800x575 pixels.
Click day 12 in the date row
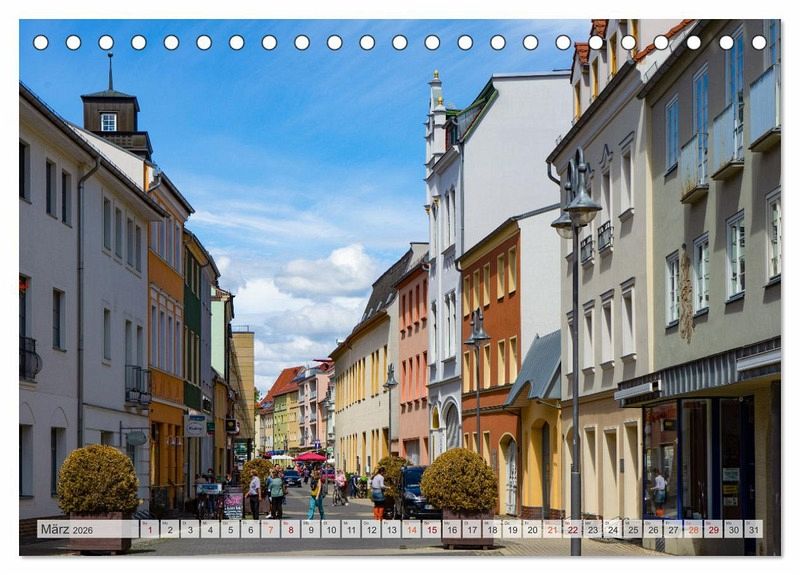pyautogui.click(x=371, y=529)
